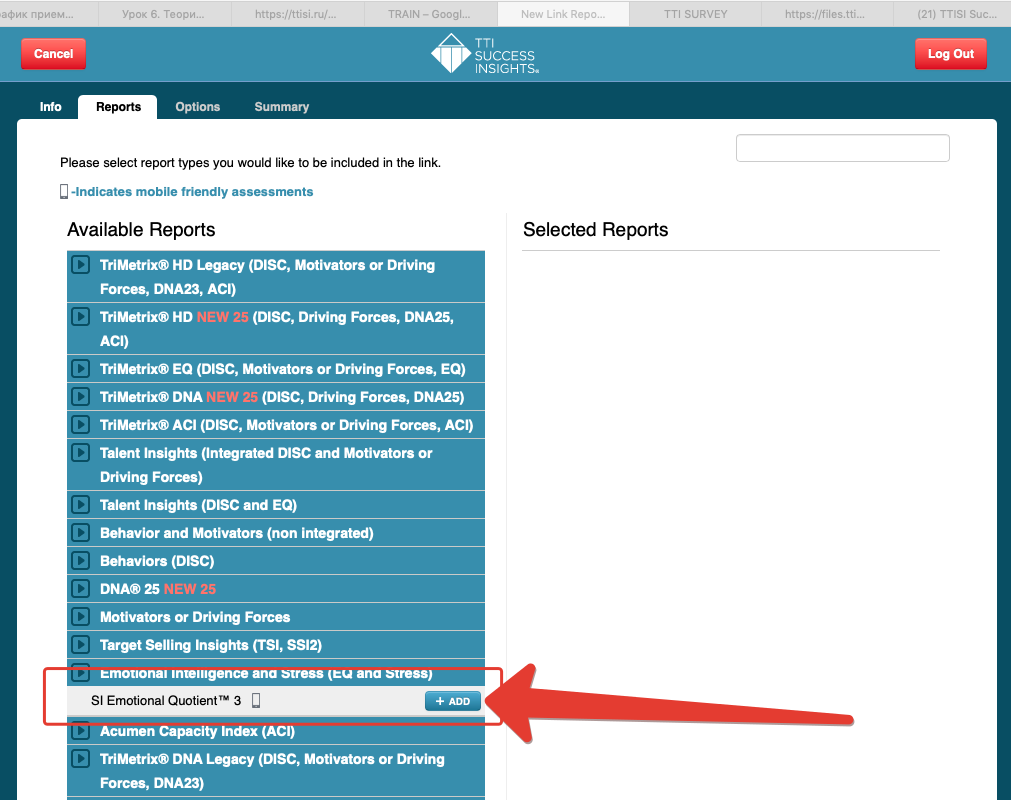Switch to 'Урок 6. Теори...' browser tab
Screen dimensions: 1011x800
164,14
